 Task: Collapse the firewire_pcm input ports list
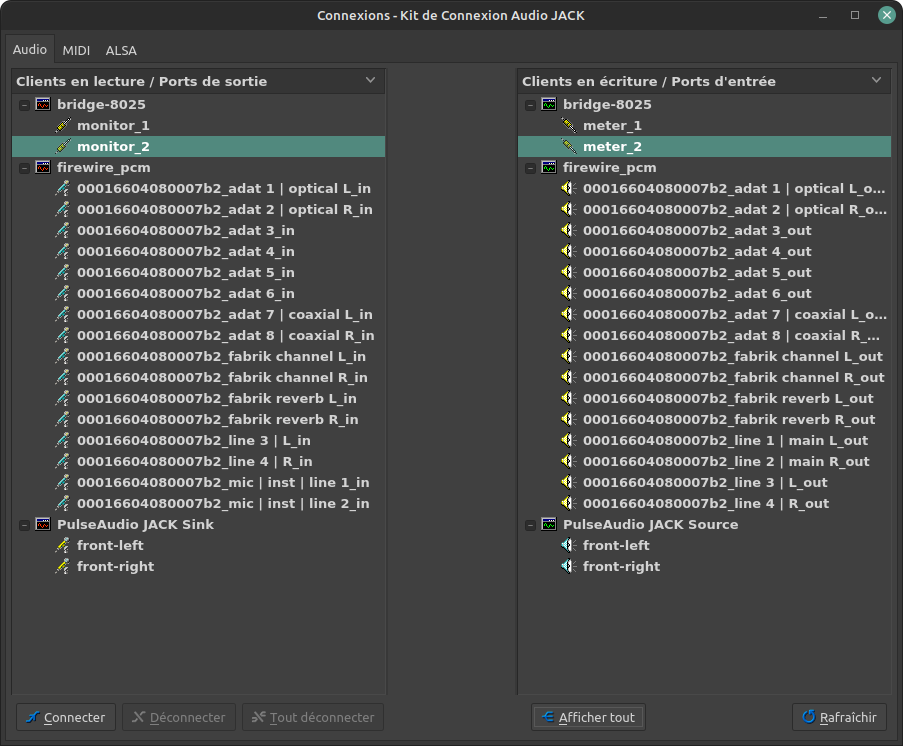click(529, 167)
